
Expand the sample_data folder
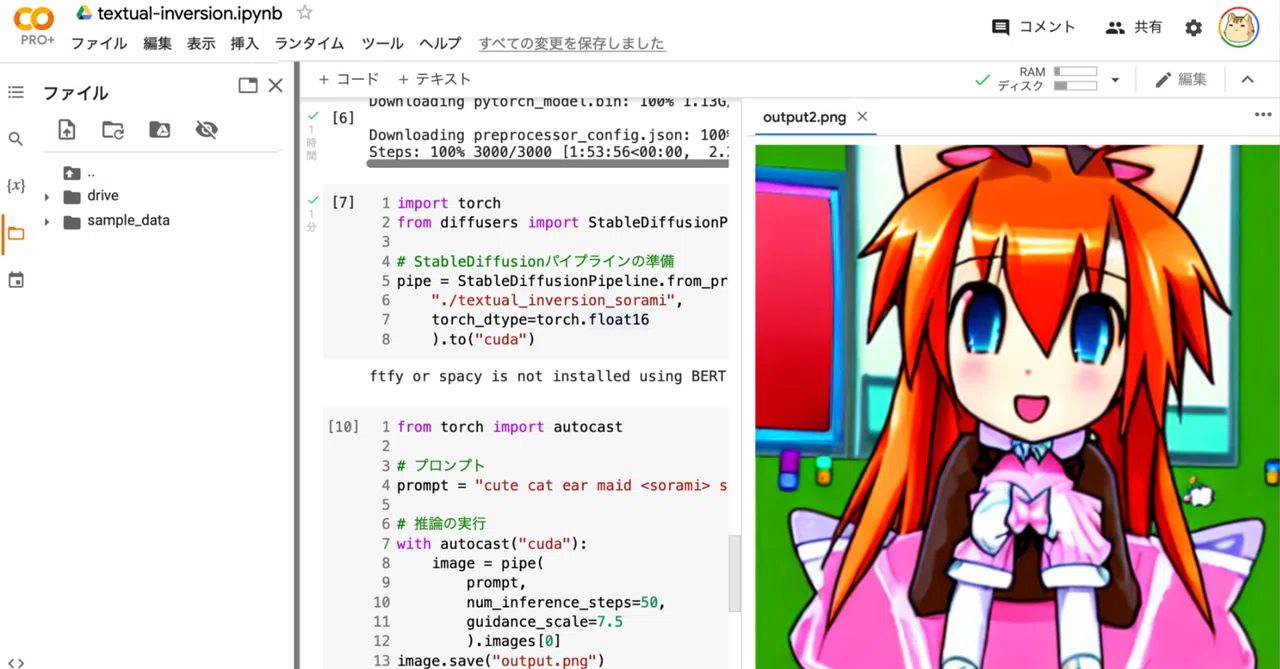point(46,221)
